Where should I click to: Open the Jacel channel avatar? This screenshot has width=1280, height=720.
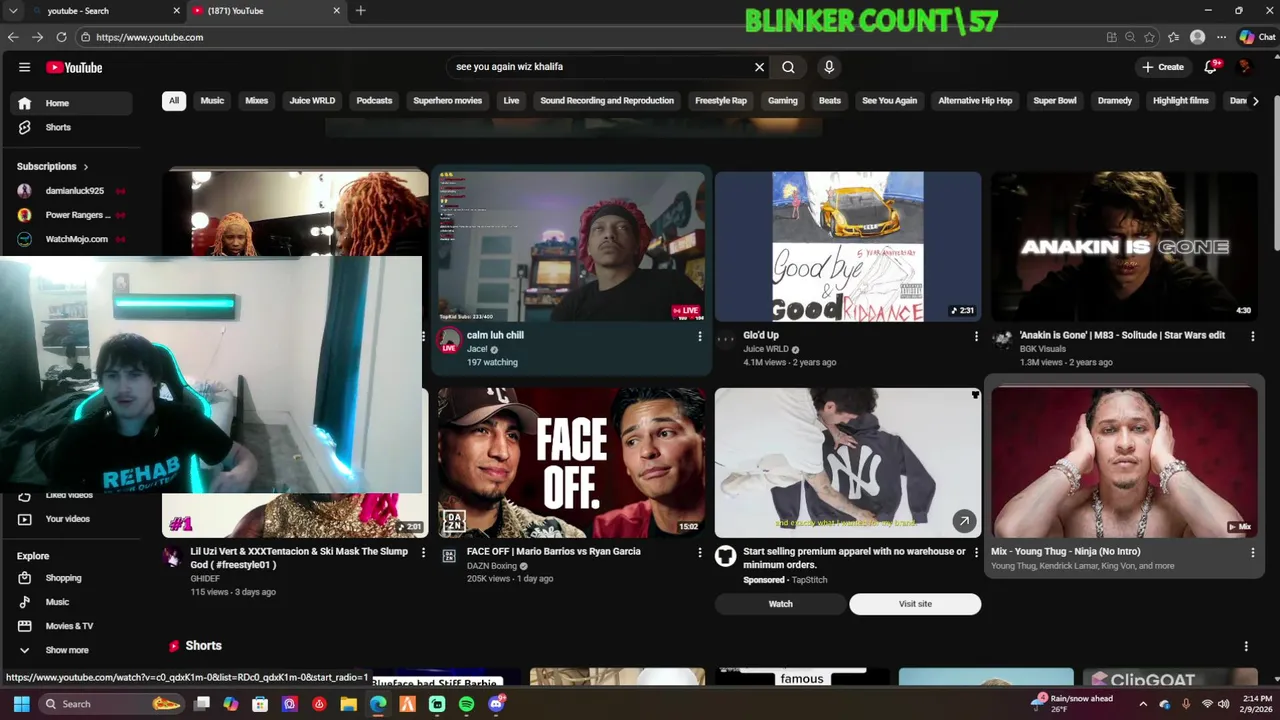point(449,341)
